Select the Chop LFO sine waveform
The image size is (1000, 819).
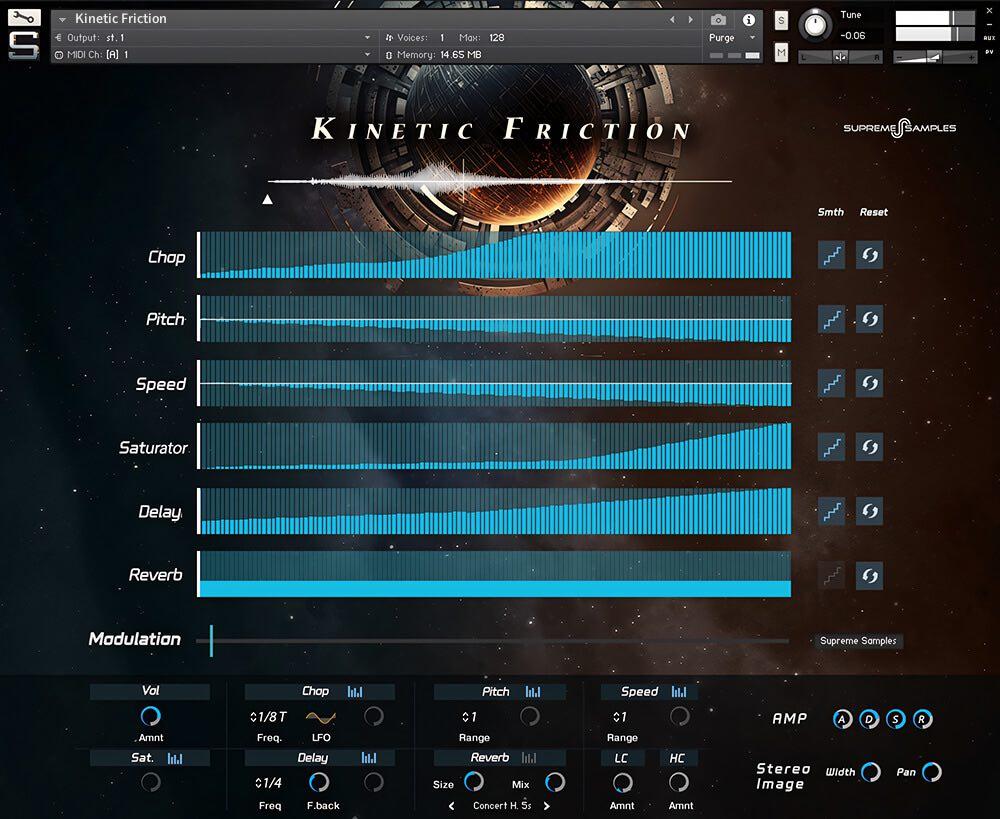pos(321,717)
